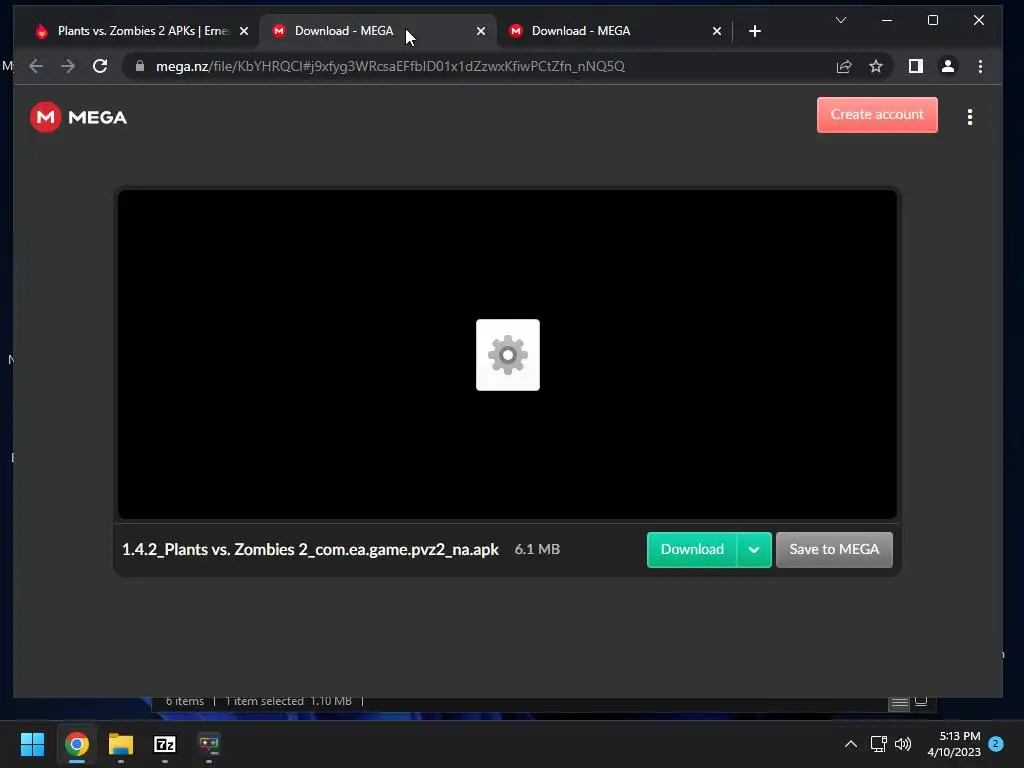Switch Explorer window to details view
The width and height of the screenshot is (1024, 768).
point(899,703)
